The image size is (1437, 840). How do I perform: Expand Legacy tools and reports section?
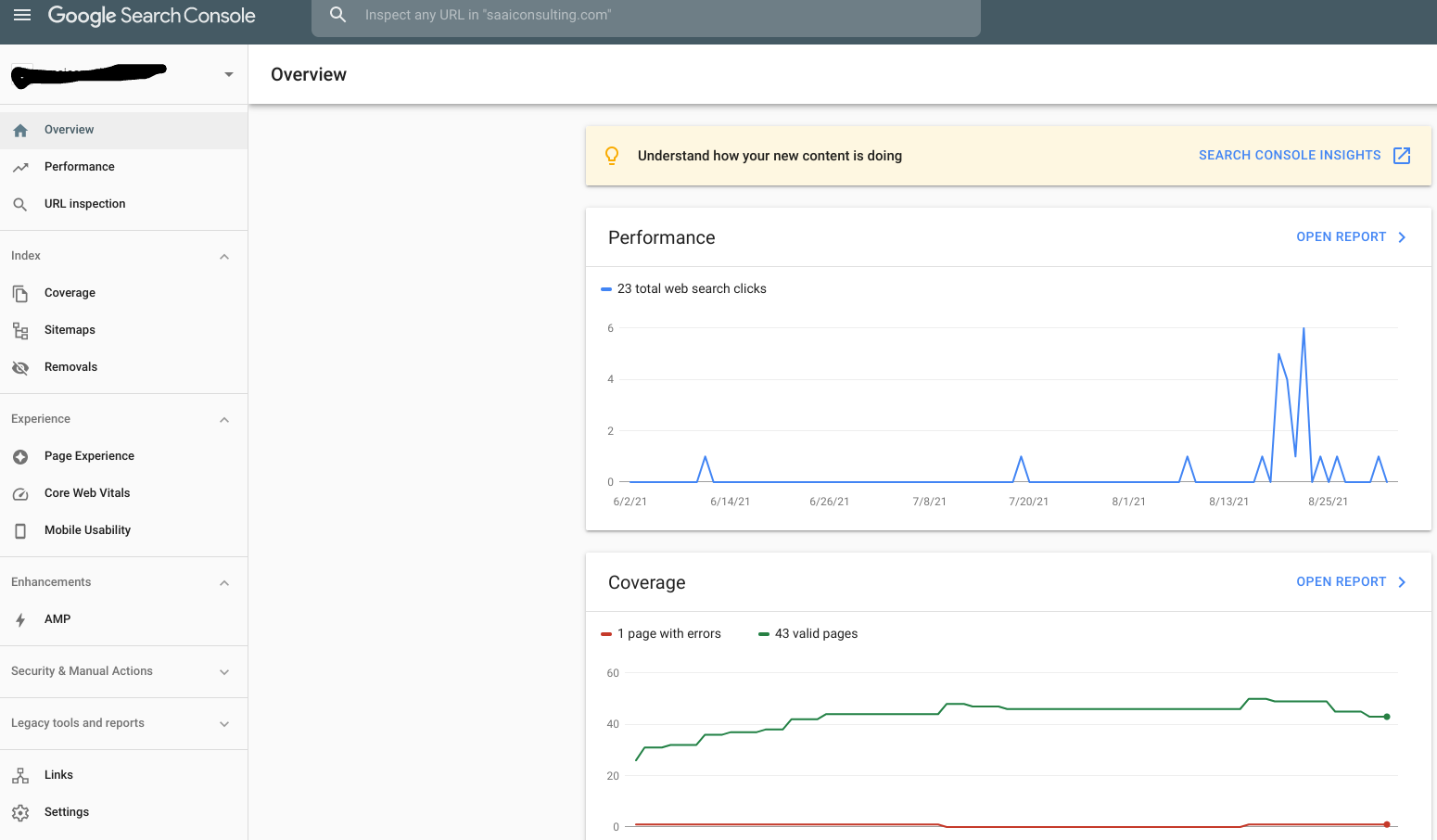point(224,724)
